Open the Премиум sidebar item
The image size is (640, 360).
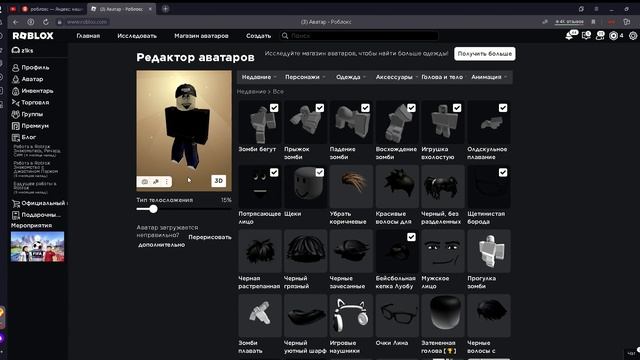pos(30,126)
